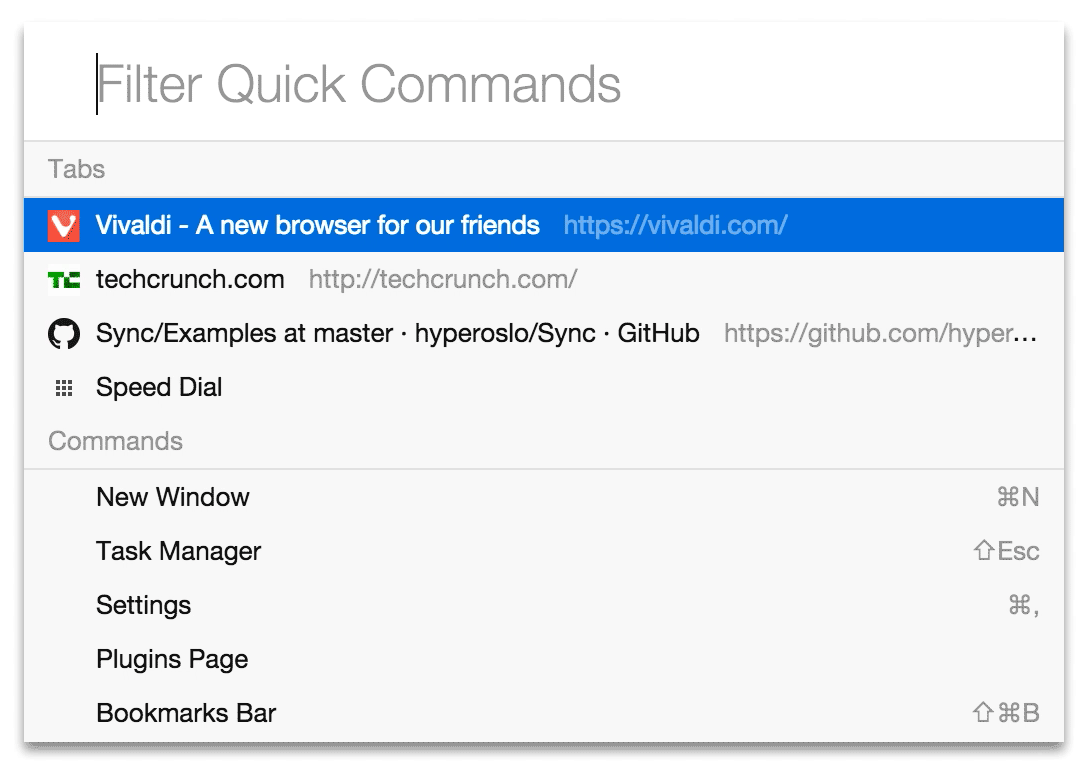This screenshot has width=1086, height=768.
Task: Toggle the Bookmarks Bar command
Action: pyautogui.click(x=186, y=713)
